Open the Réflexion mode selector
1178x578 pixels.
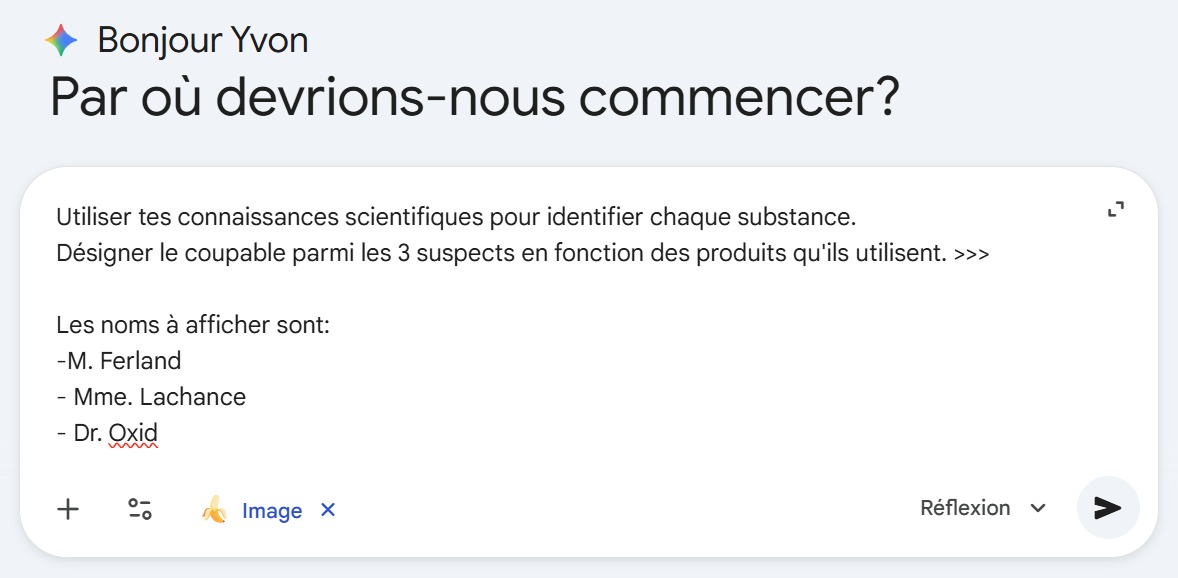[x=967, y=508]
